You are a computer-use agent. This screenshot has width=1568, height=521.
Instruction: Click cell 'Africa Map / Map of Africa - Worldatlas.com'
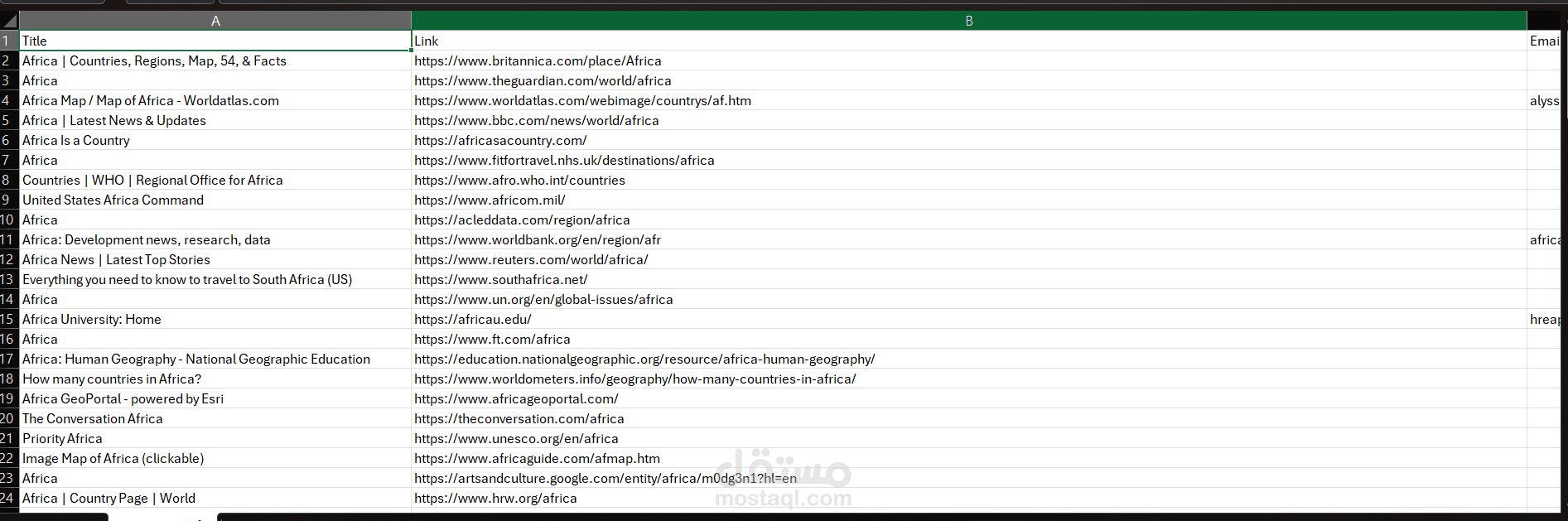pos(215,100)
